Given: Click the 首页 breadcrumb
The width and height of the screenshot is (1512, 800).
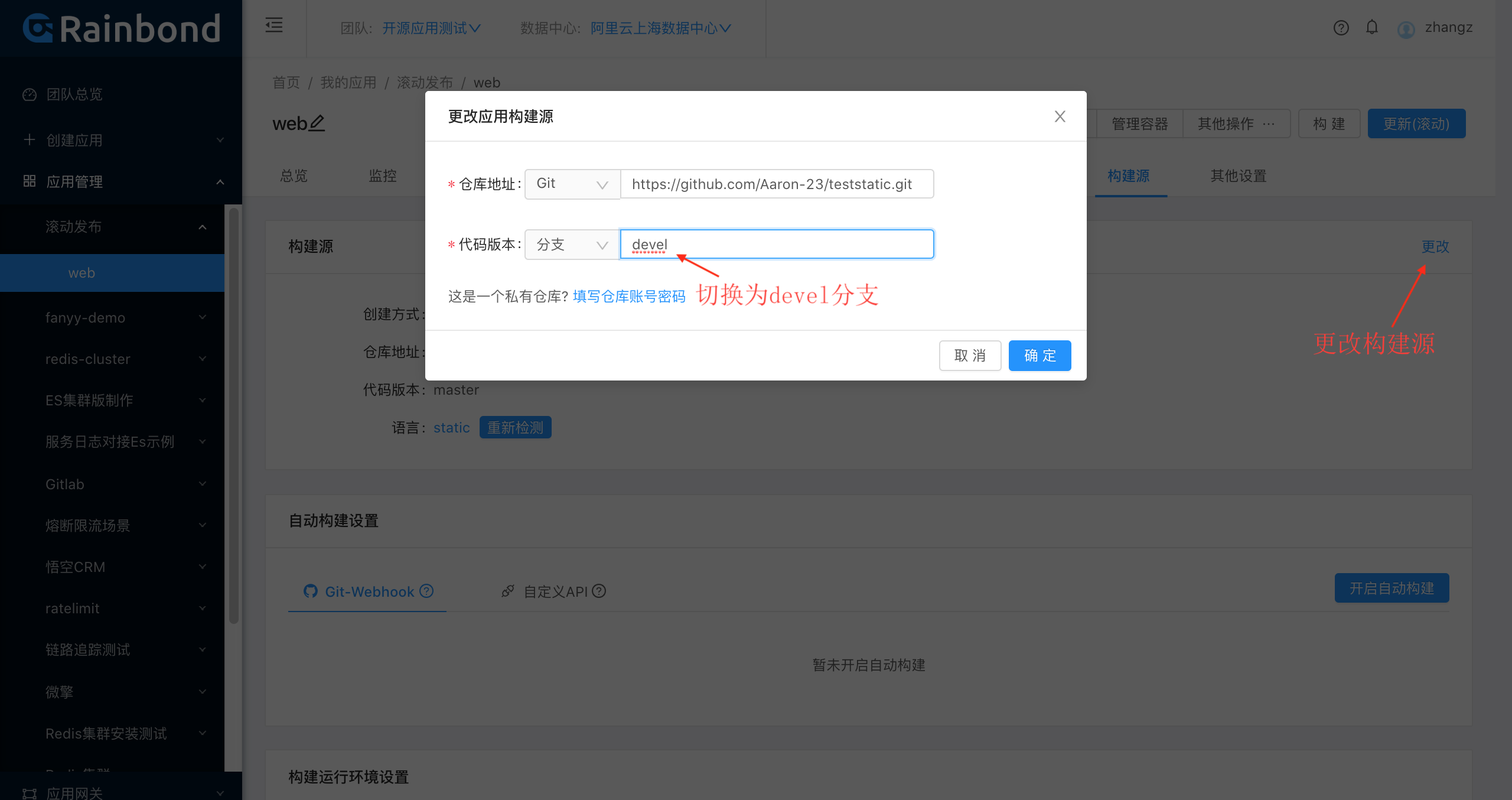Looking at the screenshot, I should pos(286,82).
